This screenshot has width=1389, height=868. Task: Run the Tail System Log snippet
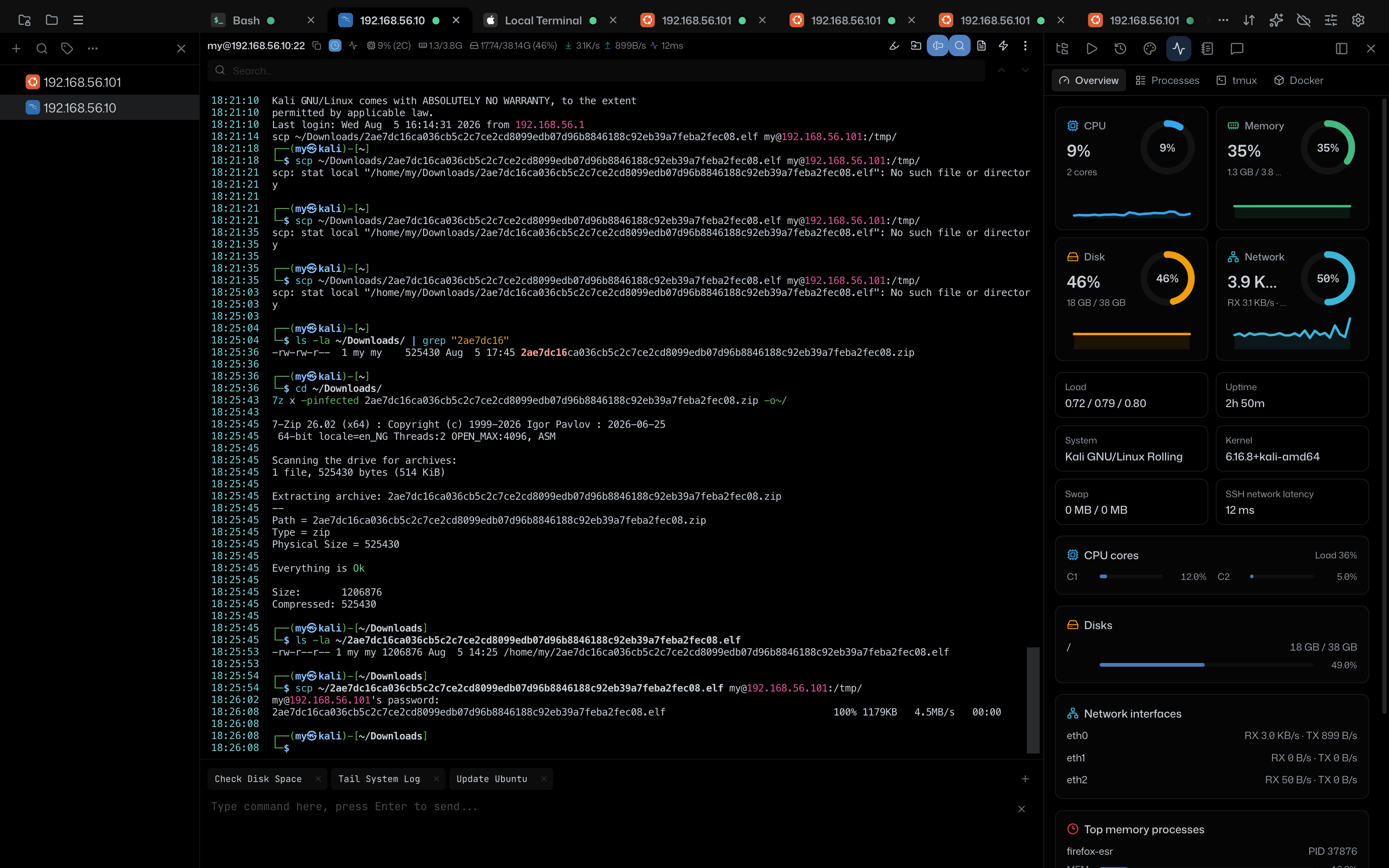coord(379,779)
